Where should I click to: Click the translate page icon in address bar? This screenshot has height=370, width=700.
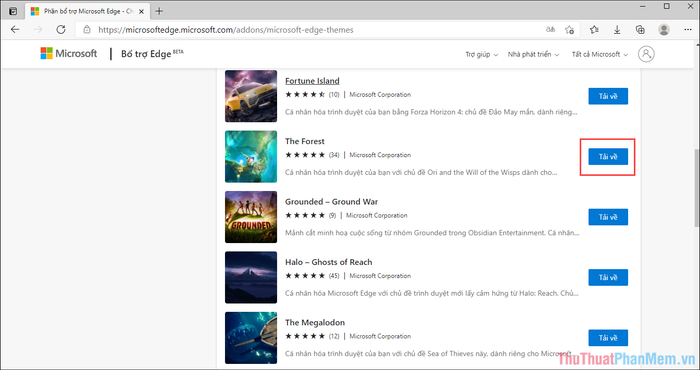pyautogui.click(x=550, y=30)
